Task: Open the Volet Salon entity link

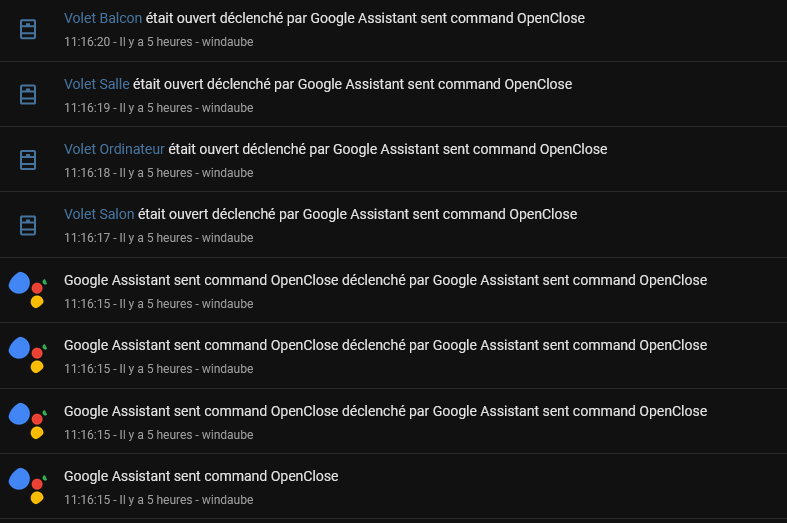Action: (99, 214)
